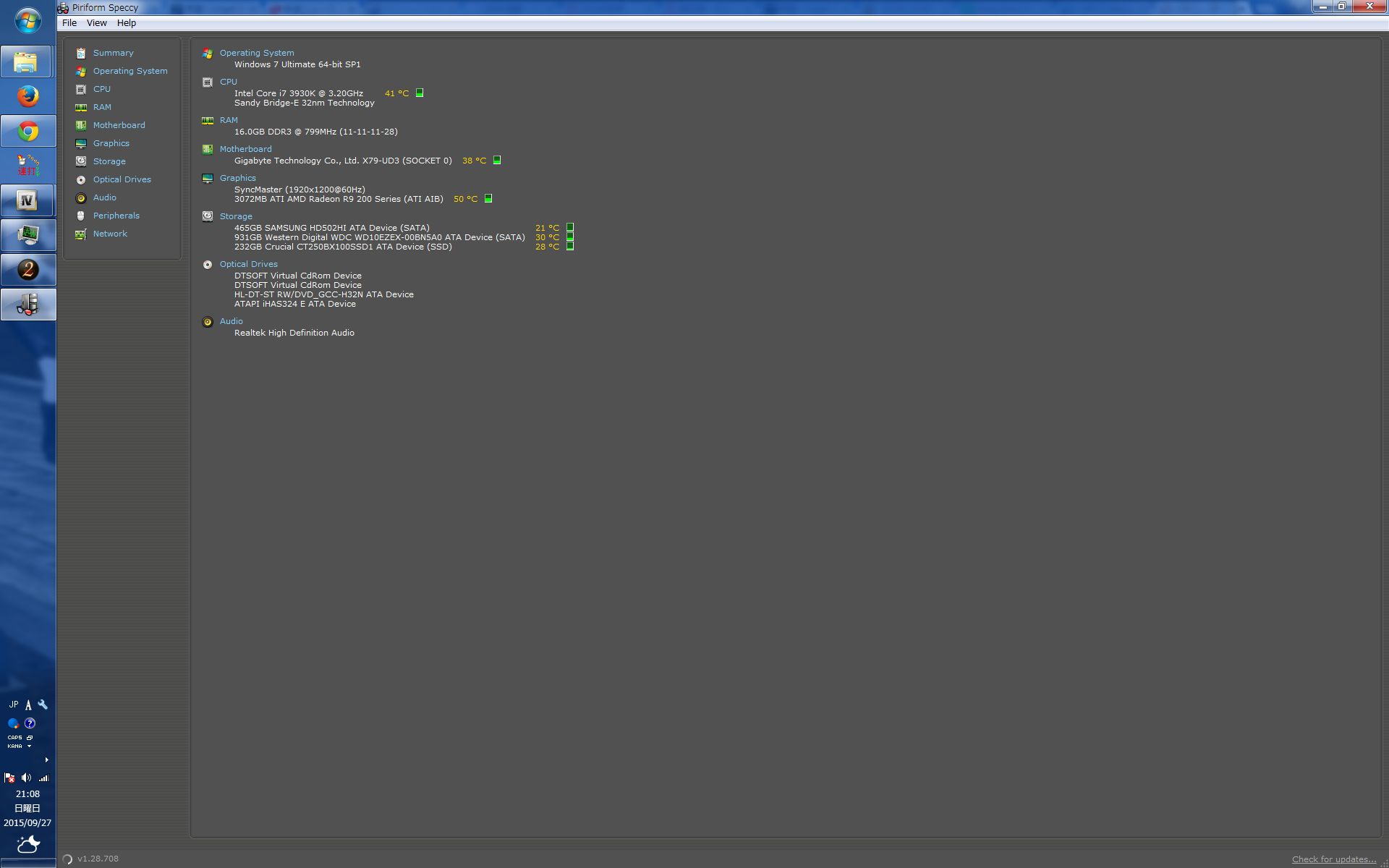Click the Network icon in sidebar

(81, 234)
